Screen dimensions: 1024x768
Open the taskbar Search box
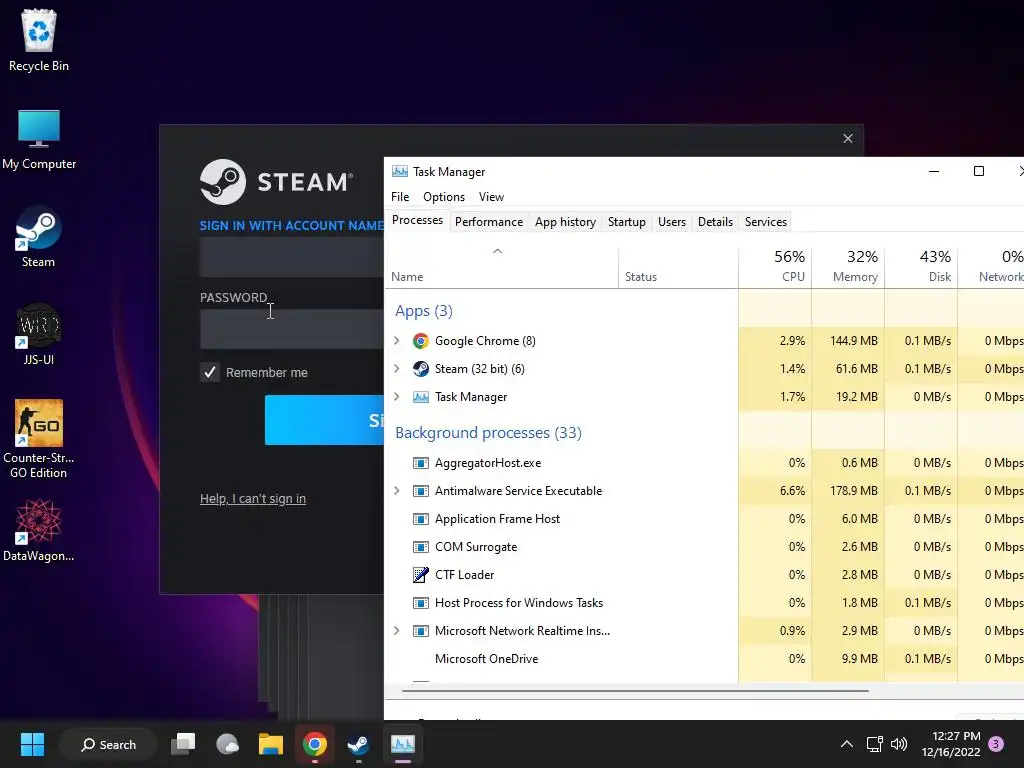[108, 744]
